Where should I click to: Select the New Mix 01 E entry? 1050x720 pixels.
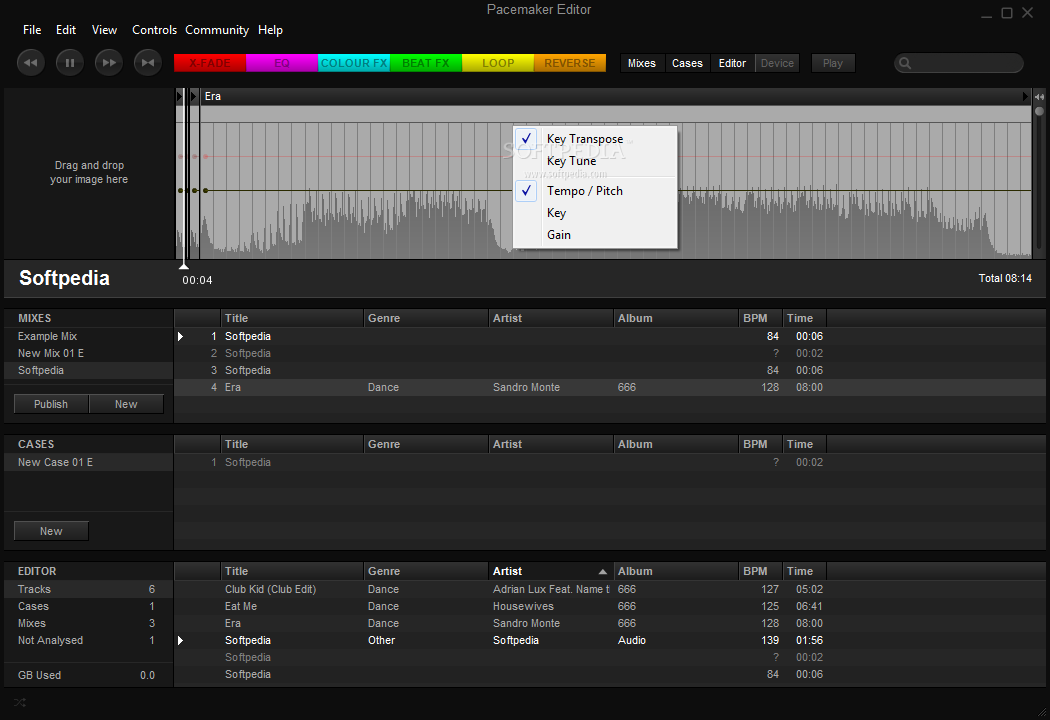tap(88, 353)
